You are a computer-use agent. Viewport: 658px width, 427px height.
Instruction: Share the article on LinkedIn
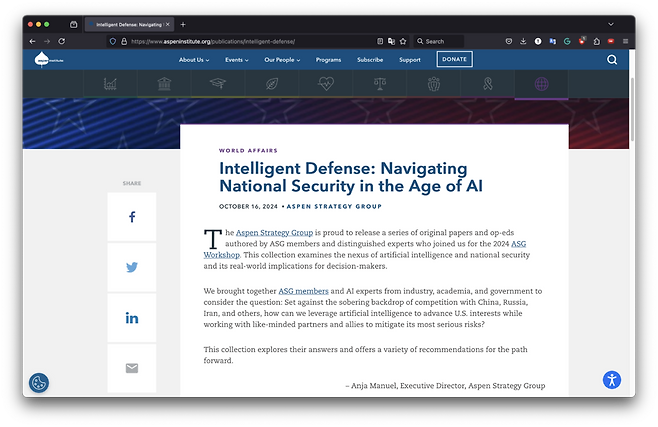tap(132, 318)
